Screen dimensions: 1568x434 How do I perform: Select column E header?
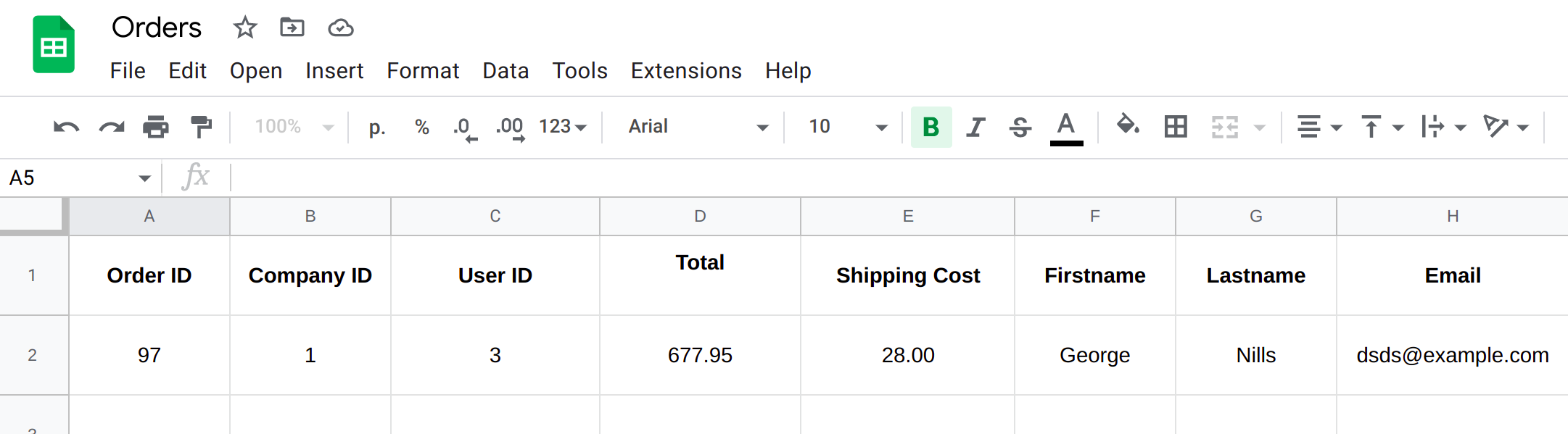click(907, 217)
